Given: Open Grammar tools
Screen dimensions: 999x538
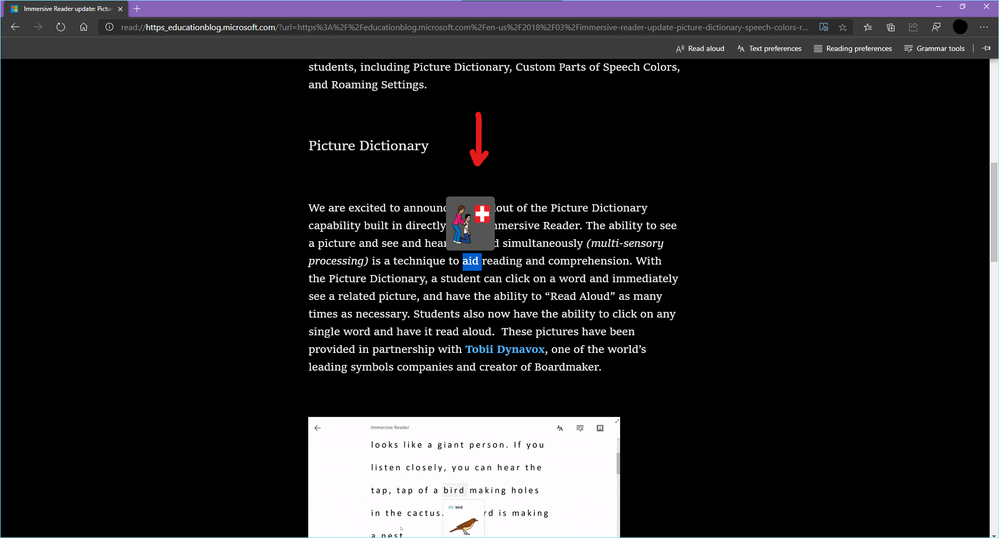Looking at the screenshot, I should pyautogui.click(x=934, y=48).
